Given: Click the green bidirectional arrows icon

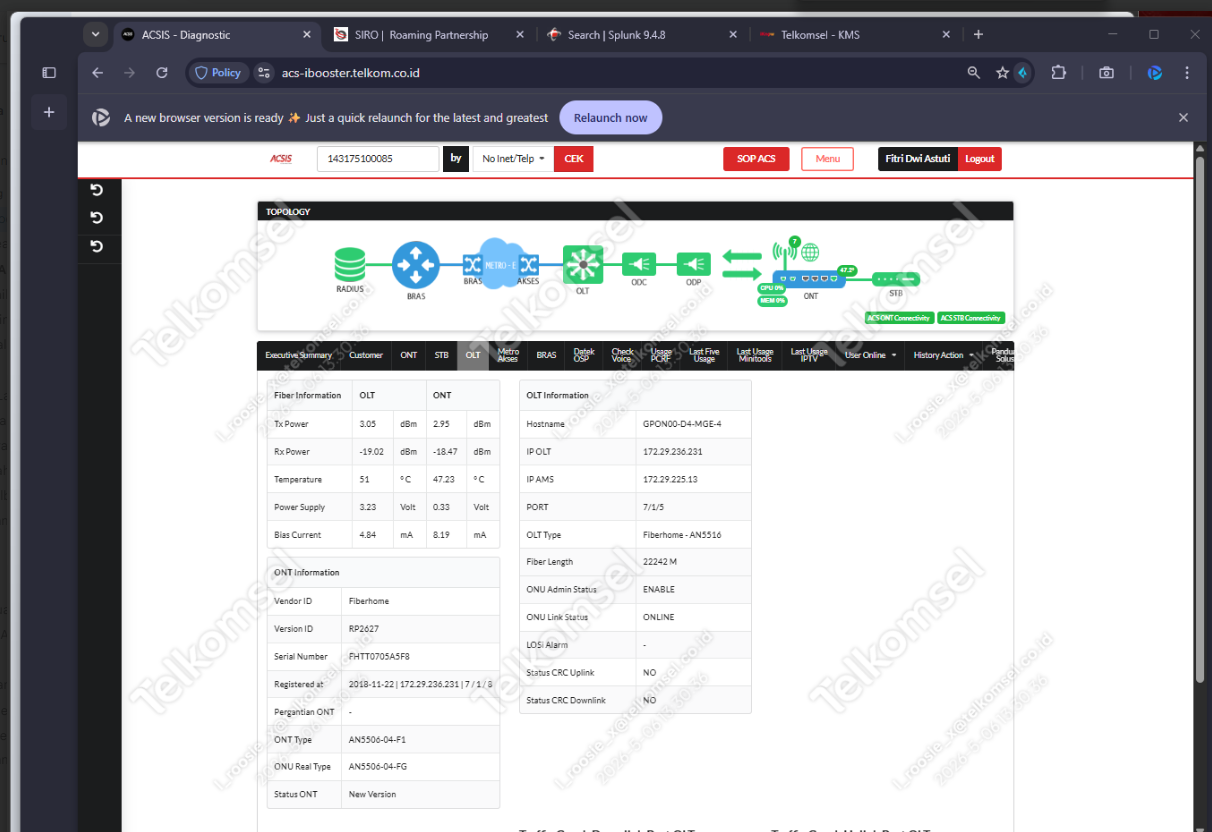Looking at the screenshot, I should point(741,263).
